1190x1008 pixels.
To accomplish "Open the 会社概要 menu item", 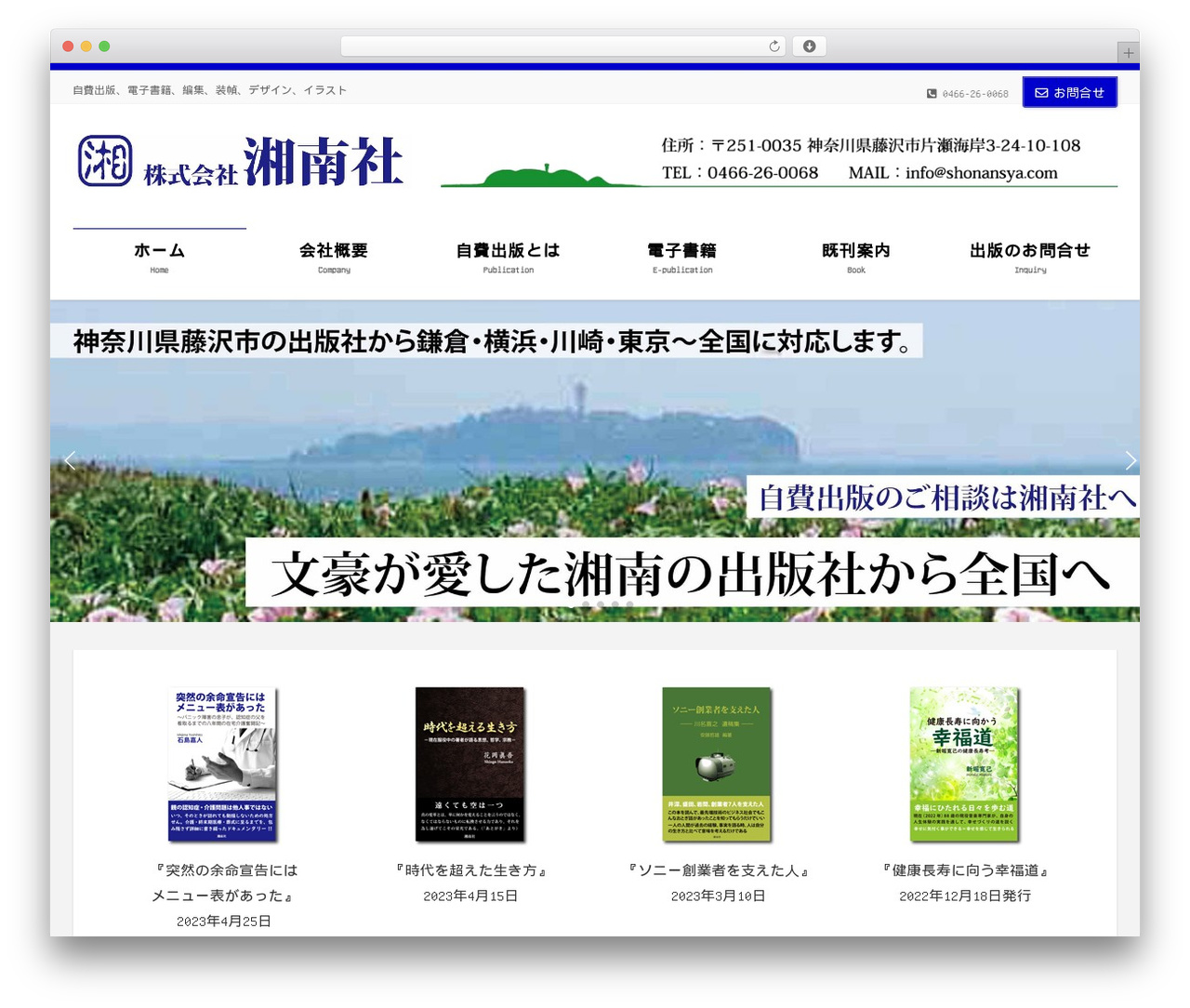I will 334,257.
